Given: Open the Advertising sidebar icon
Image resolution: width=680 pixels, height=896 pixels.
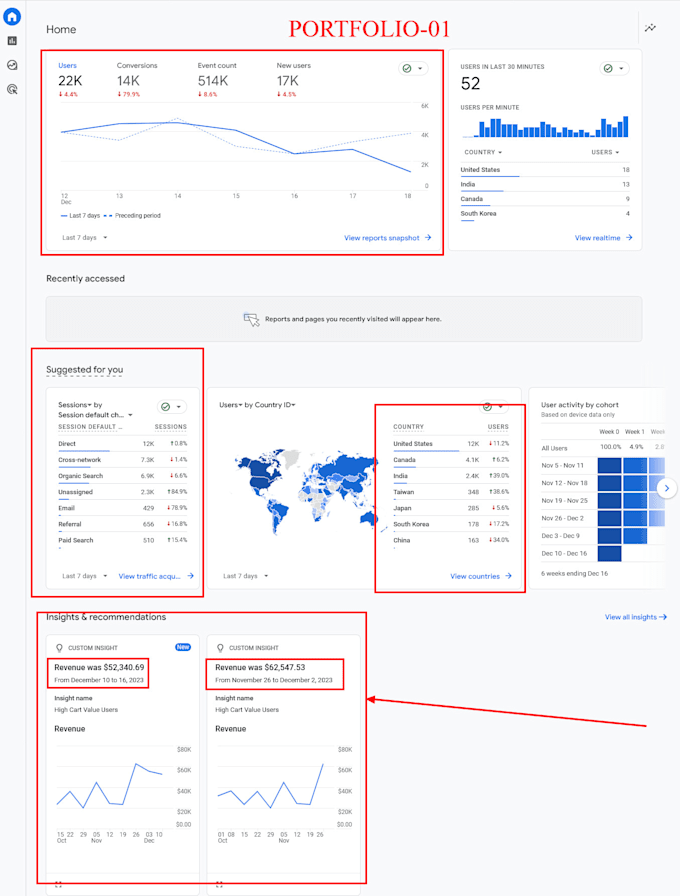Looking at the screenshot, I should point(12,89).
